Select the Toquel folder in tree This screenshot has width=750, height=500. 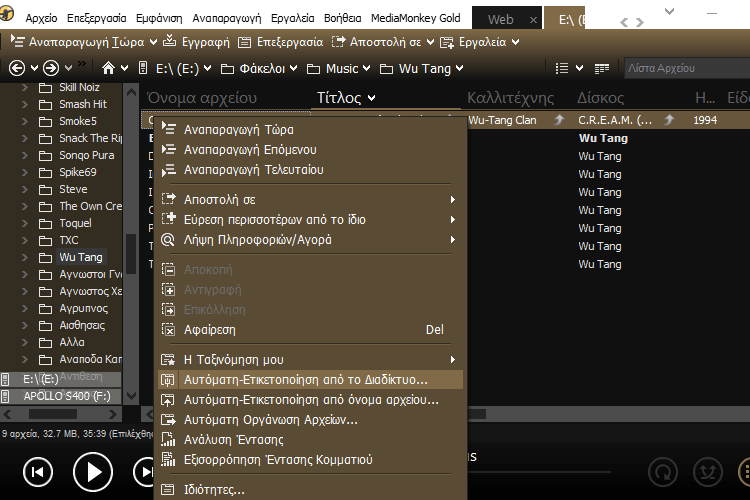click(x=75, y=223)
